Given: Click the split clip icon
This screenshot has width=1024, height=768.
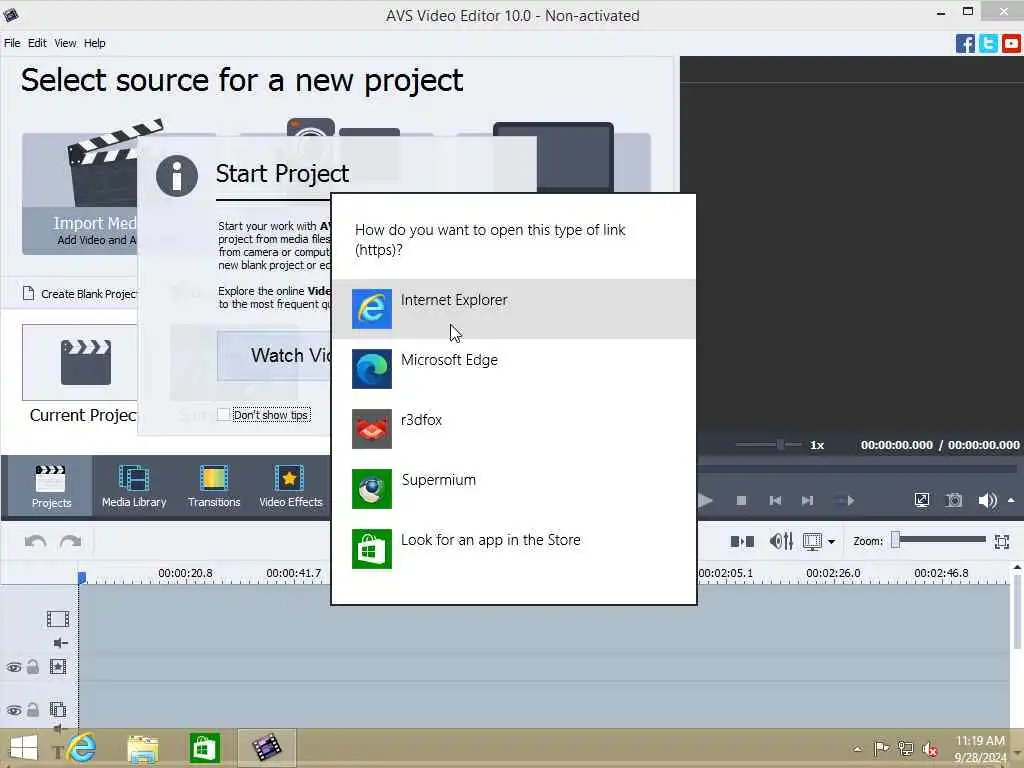Looking at the screenshot, I should (742, 541).
